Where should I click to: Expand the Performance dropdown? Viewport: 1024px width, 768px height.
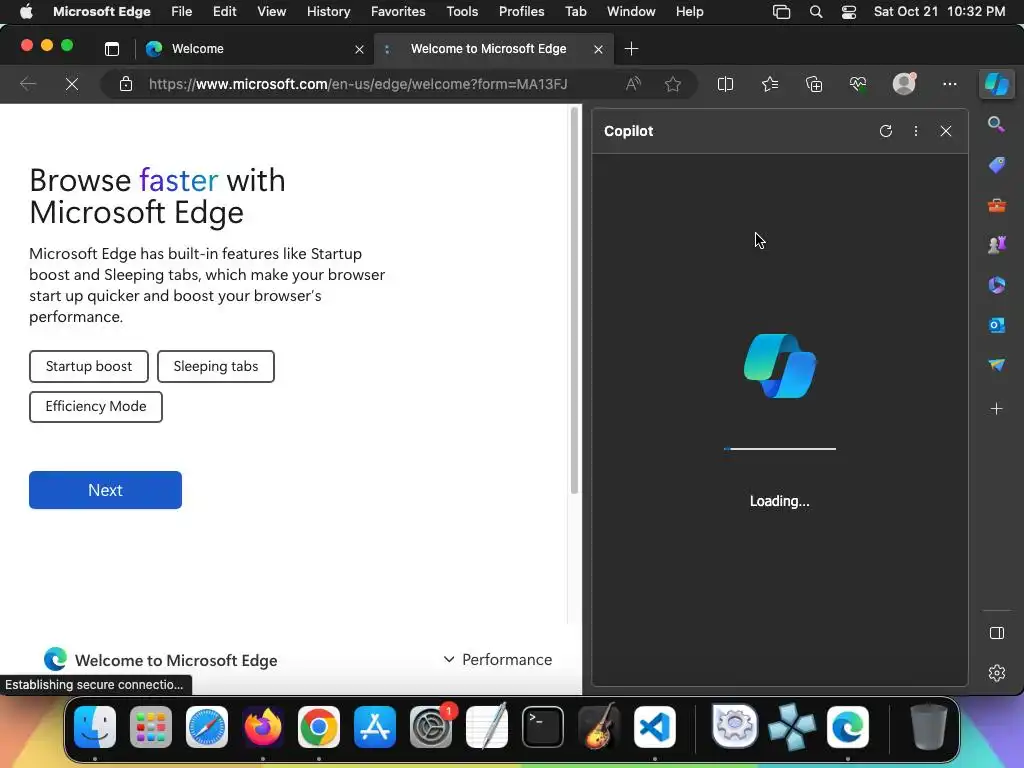tap(498, 660)
